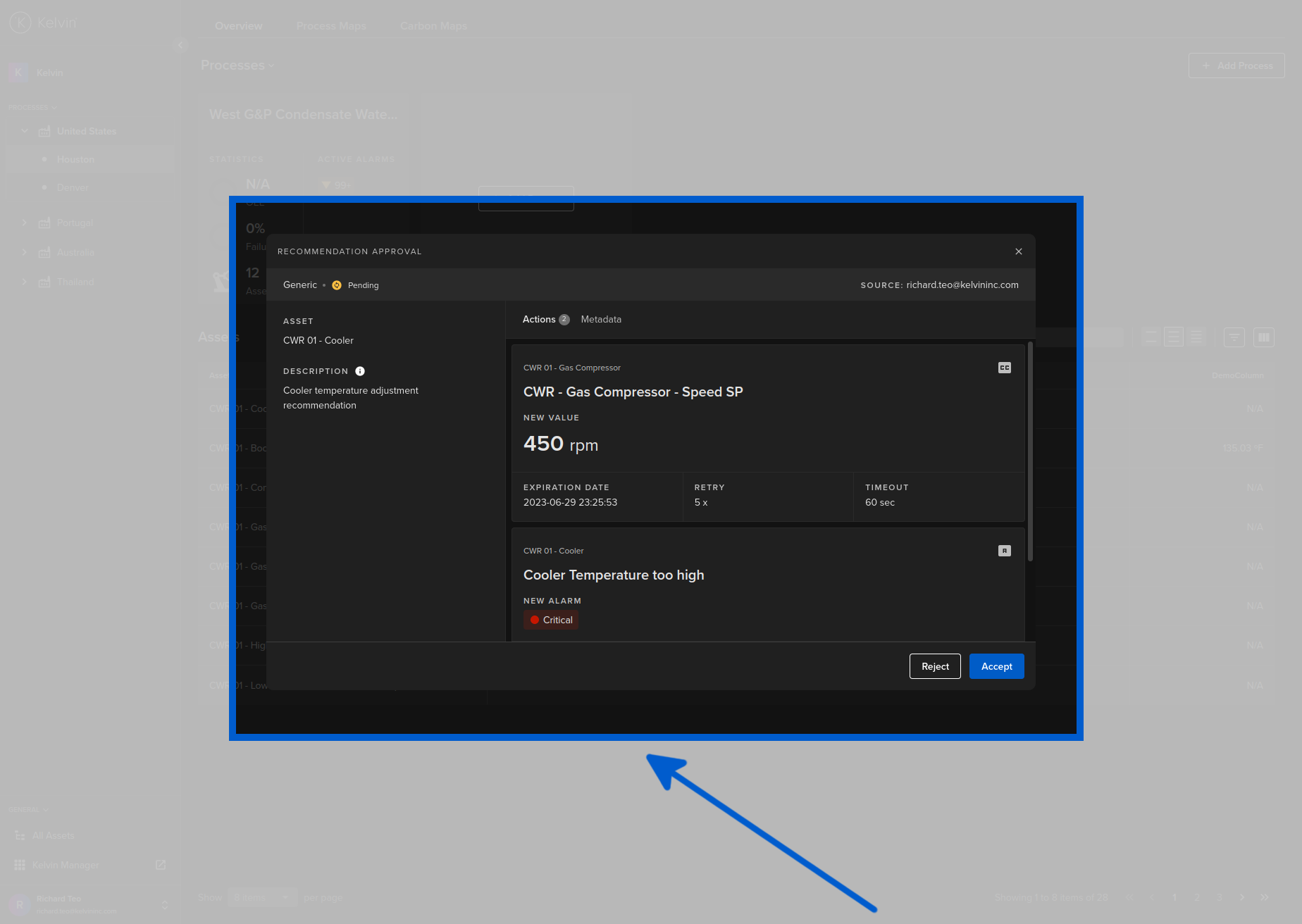Image resolution: width=1302 pixels, height=924 pixels.
Task: Click the Kelvin logo
Action: [21, 23]
